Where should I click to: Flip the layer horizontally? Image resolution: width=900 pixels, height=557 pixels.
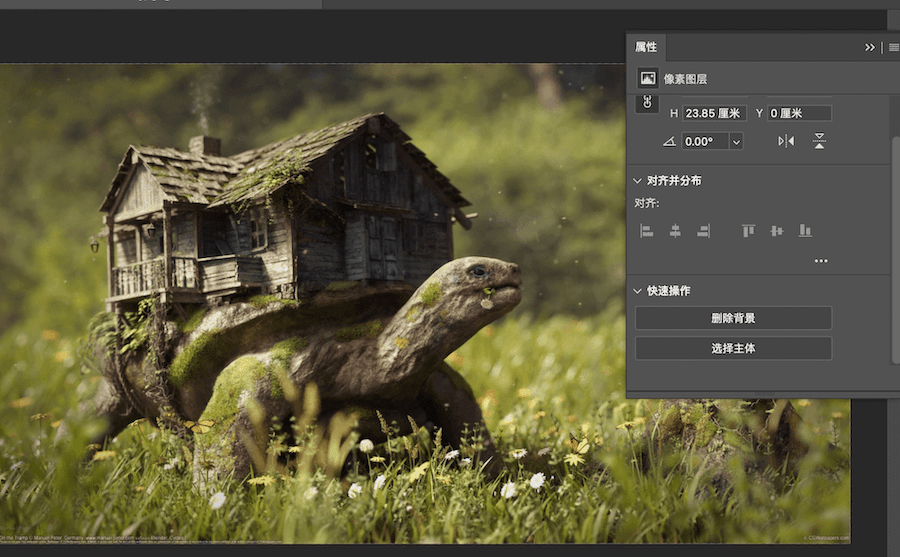pyautogui.click(x=786, y=141)
